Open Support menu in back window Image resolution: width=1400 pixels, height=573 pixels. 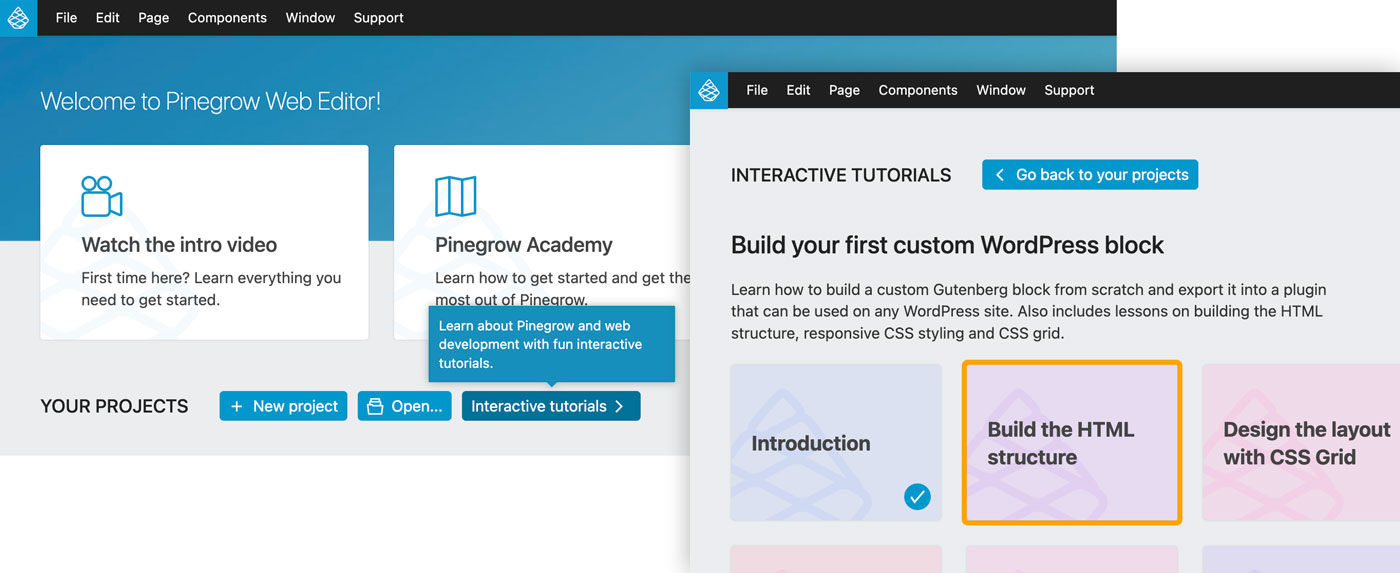pos(378,18)
